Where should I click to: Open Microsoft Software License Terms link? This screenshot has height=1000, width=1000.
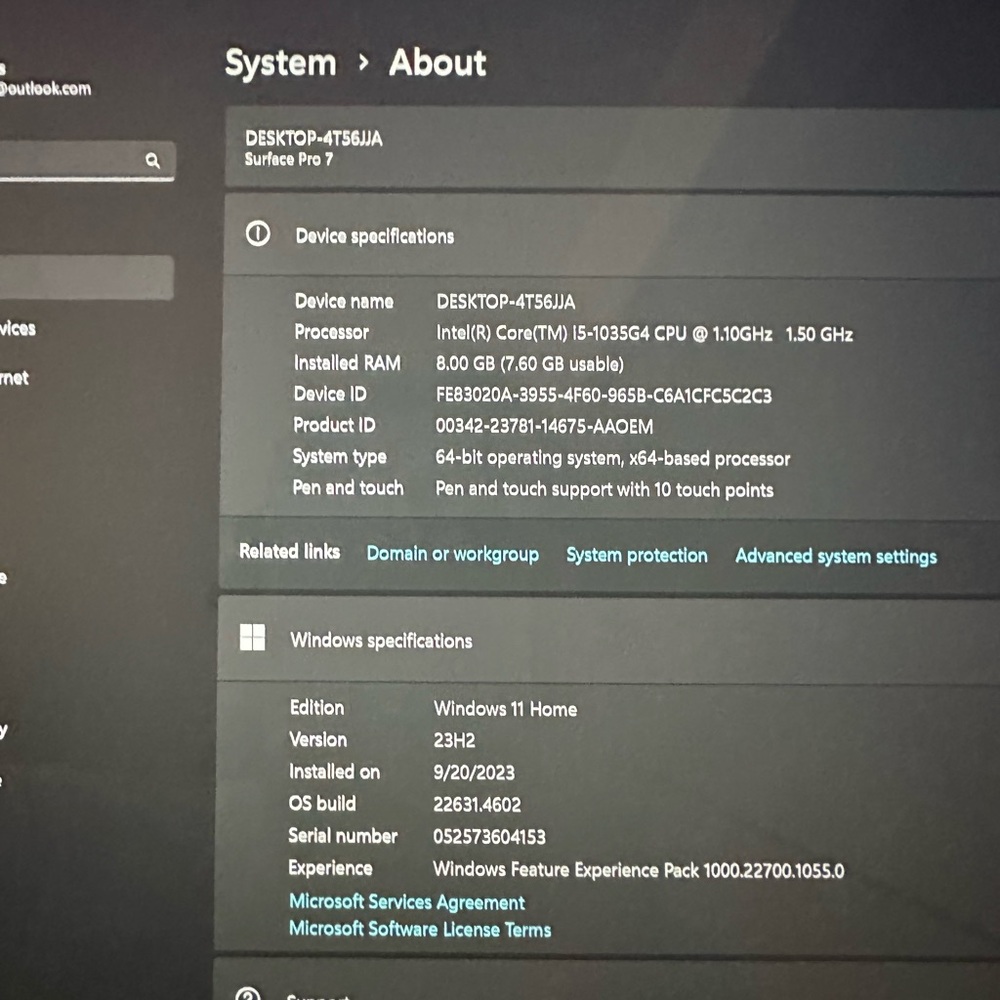[x=420, y=929]
